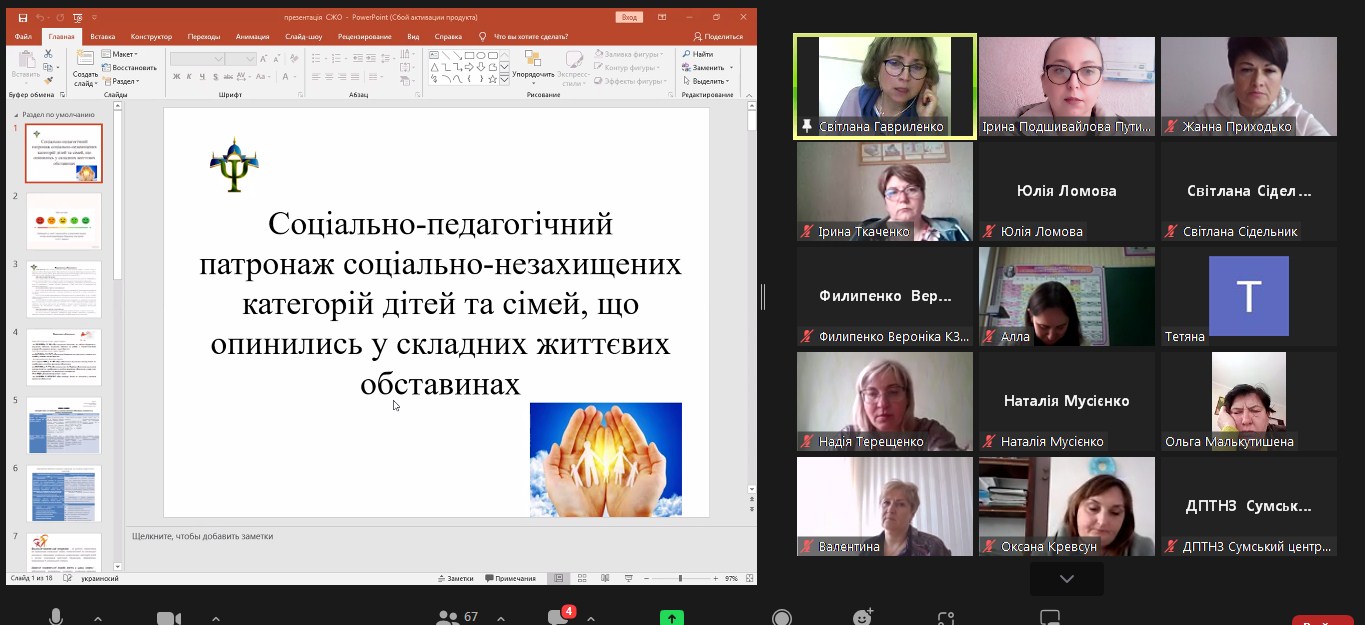Select slide 2 thumbnail with emoji faces
1365x625 pixels.
tap(63, 221)
